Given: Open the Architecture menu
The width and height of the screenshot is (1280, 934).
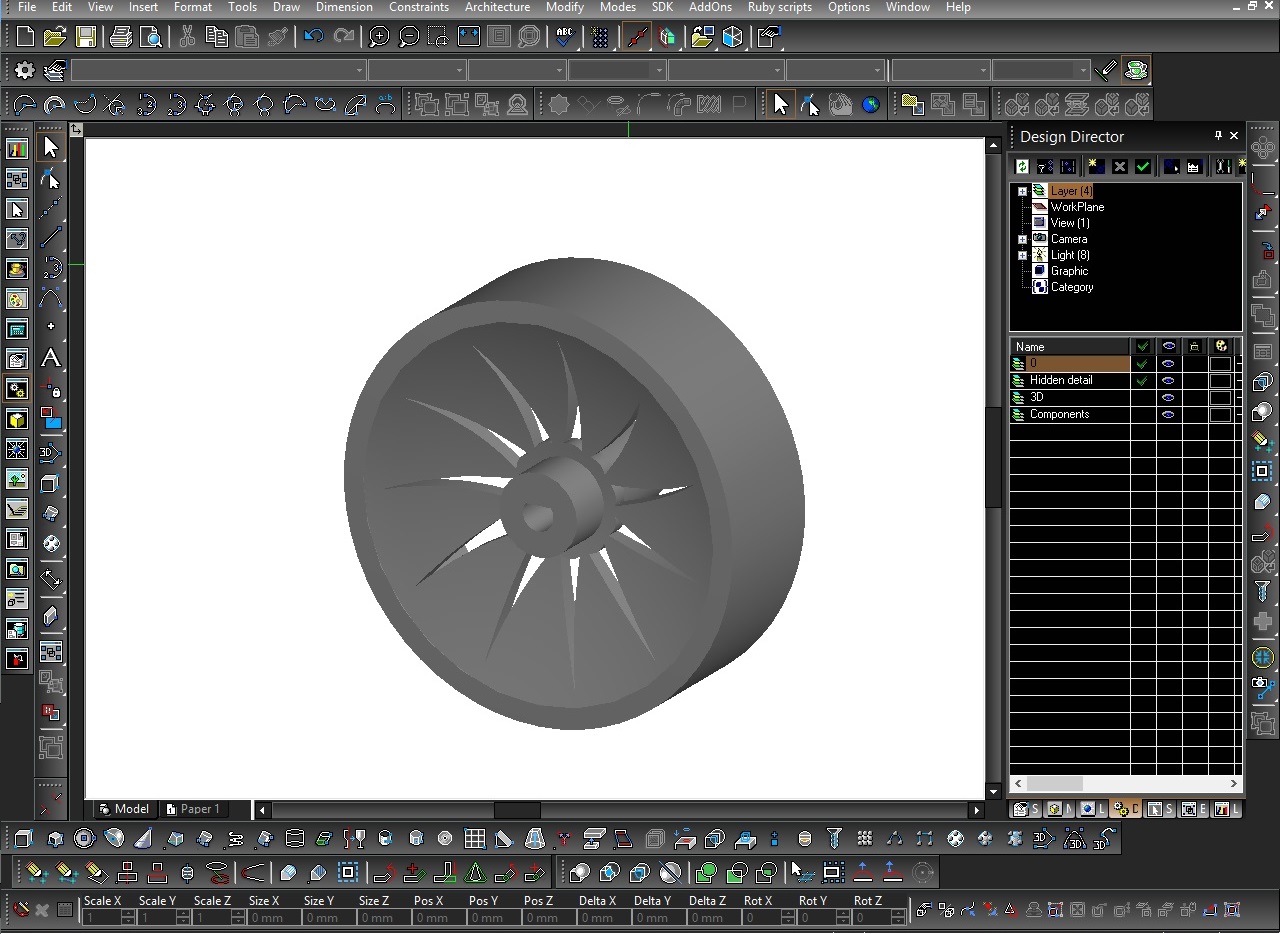Looking at the screenshot, I should [497, 7].
